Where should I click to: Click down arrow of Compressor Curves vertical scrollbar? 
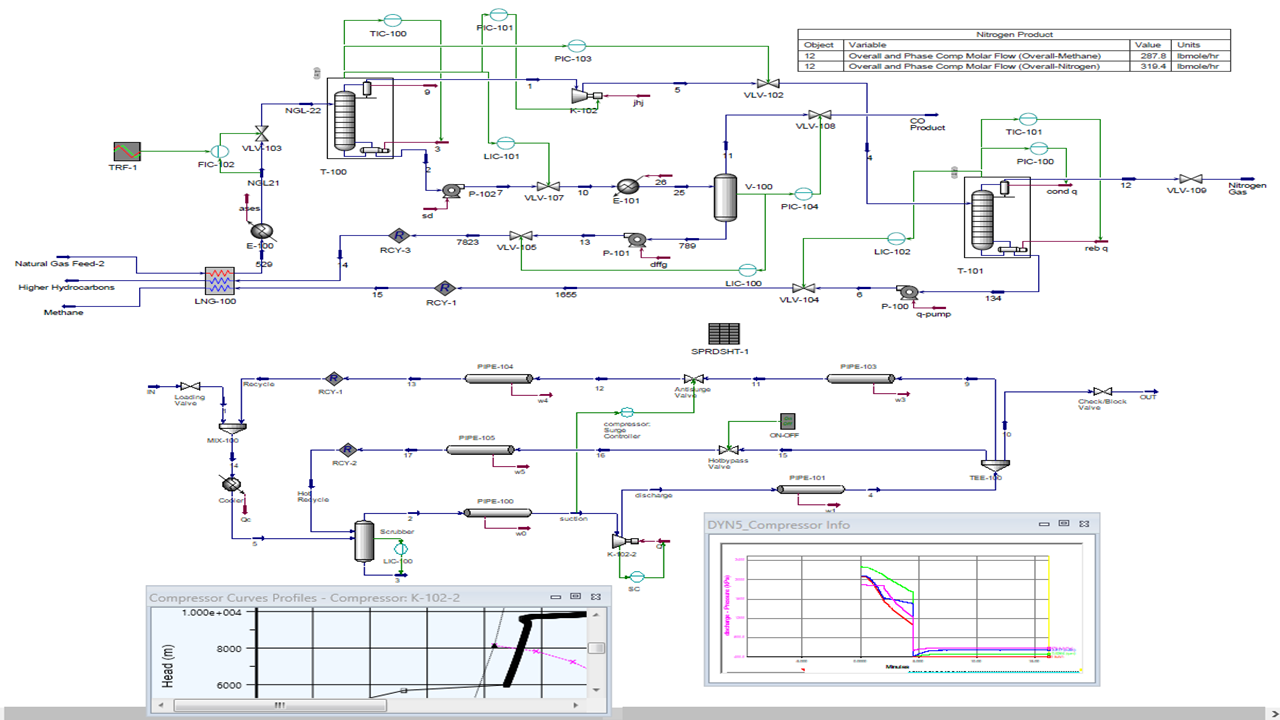597,690
